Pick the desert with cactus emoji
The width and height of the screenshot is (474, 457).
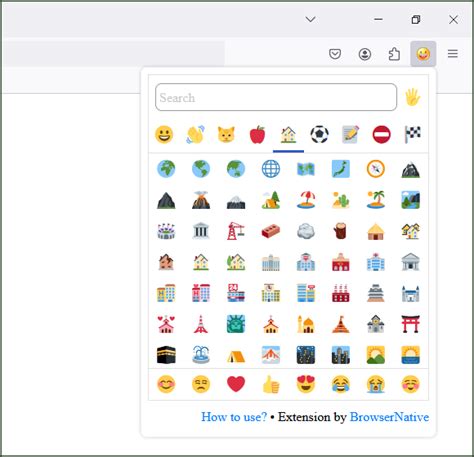coord(341,200)
